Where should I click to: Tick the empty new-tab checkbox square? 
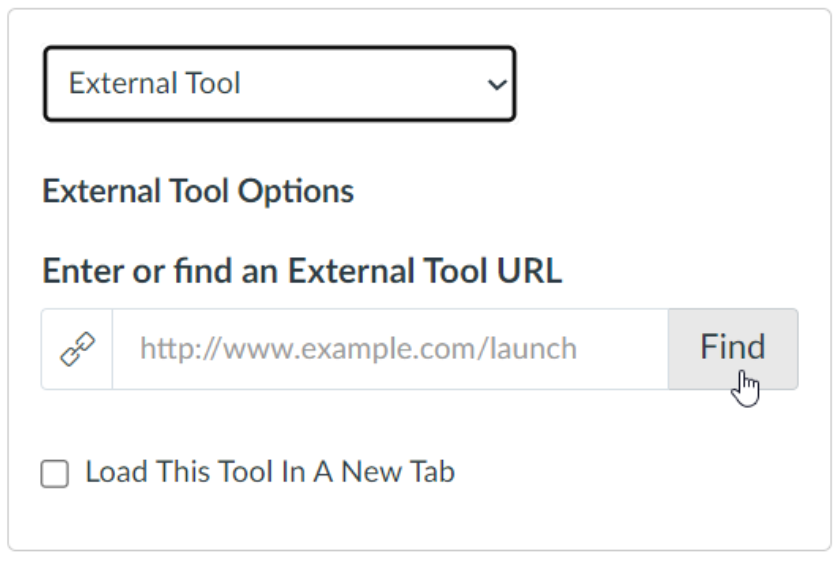click(55, 474)
